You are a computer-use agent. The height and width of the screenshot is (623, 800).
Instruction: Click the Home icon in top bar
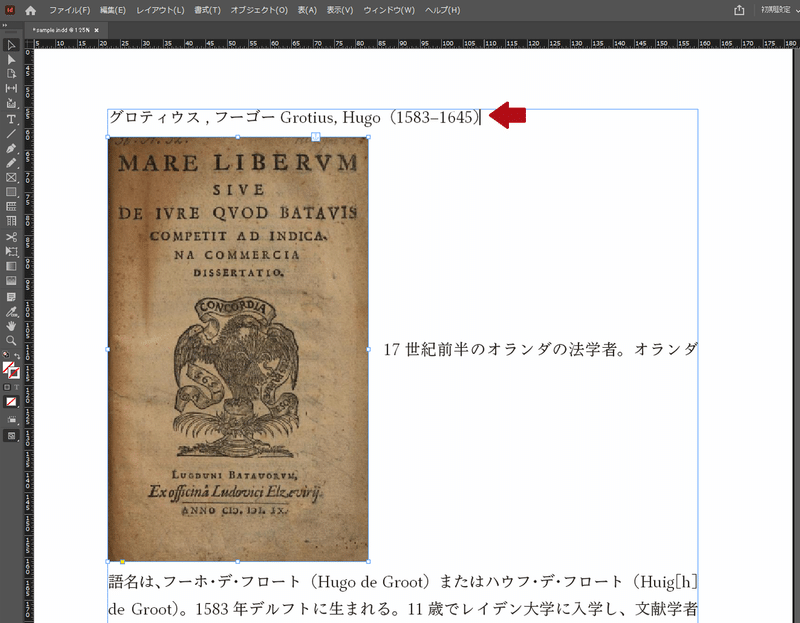point(31,10)
